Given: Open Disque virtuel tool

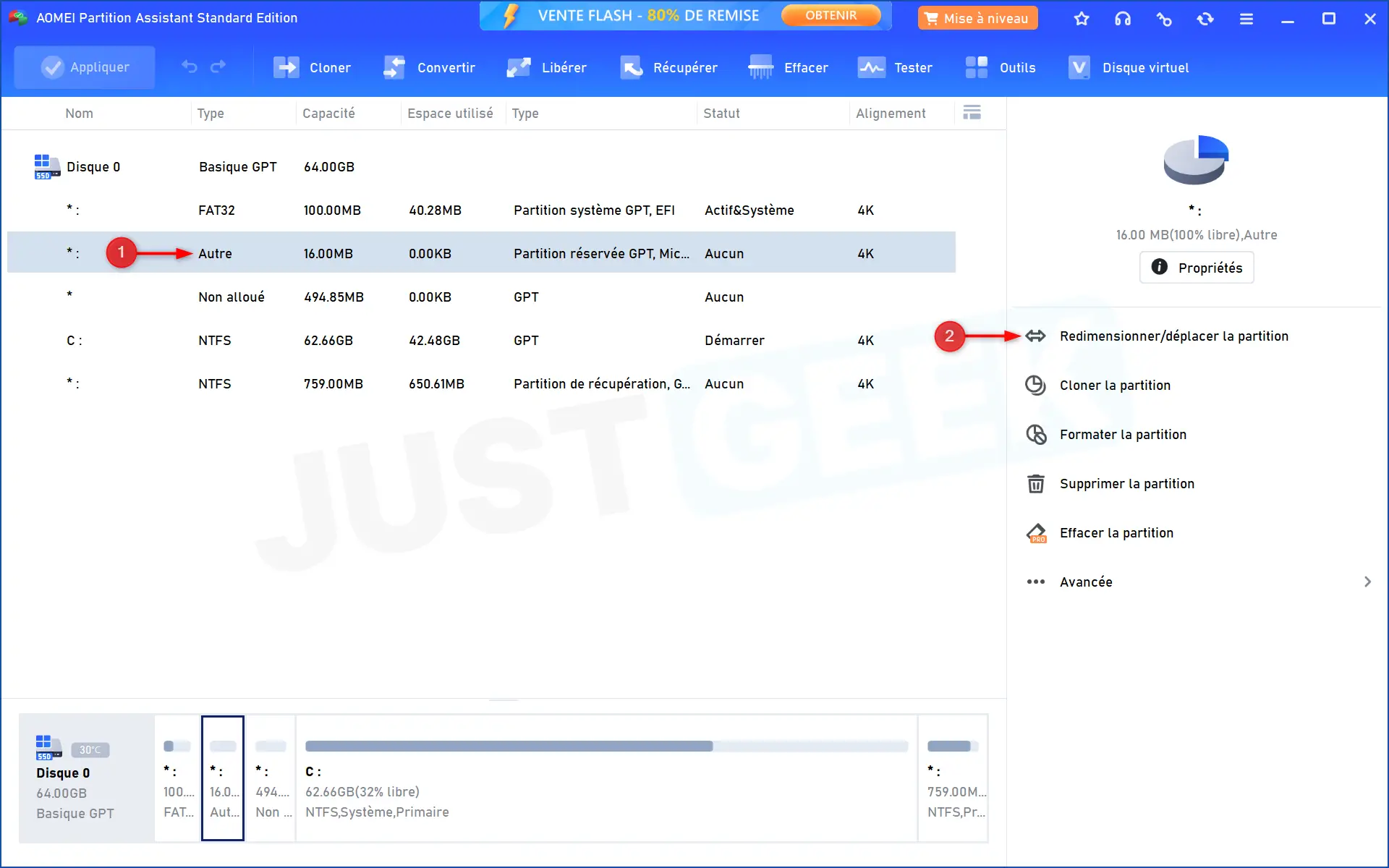Looking at the screenshot, I should tap(1129, 67).
